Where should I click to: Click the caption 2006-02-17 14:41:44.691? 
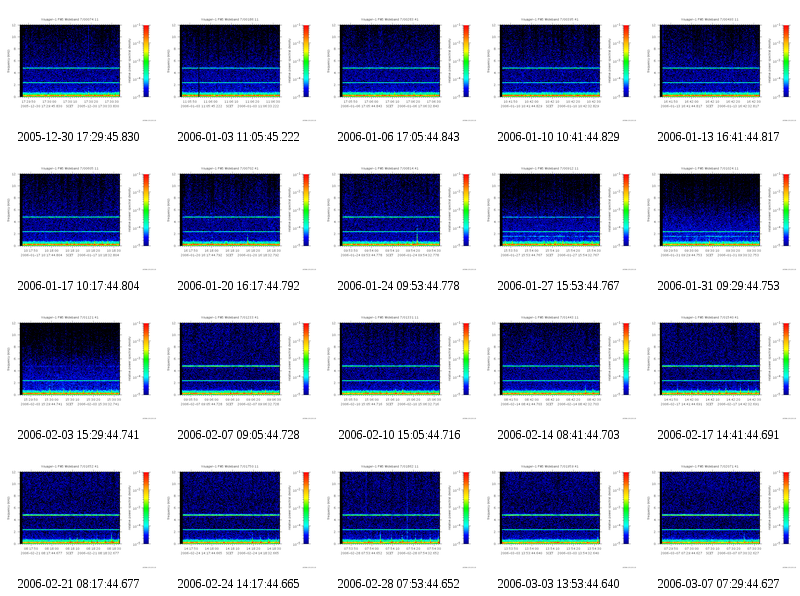718,435
